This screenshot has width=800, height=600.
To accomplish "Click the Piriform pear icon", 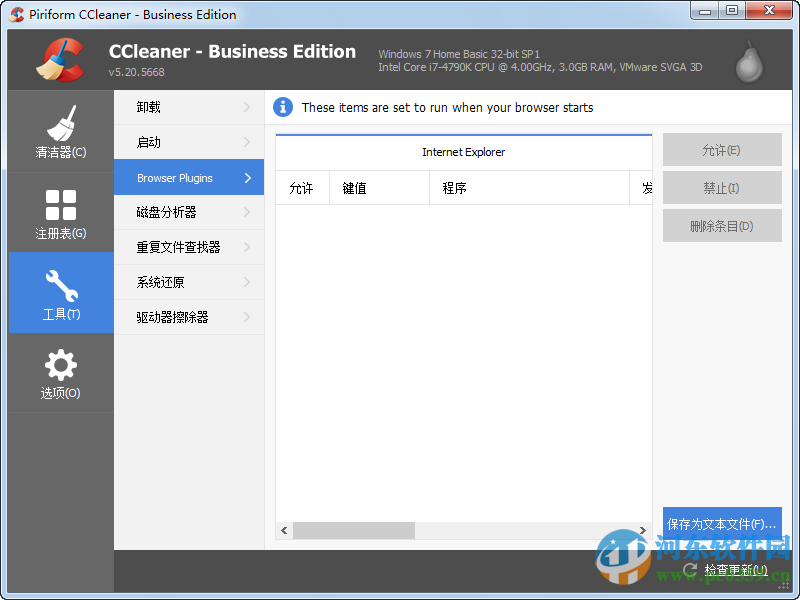I will (749, 62).
